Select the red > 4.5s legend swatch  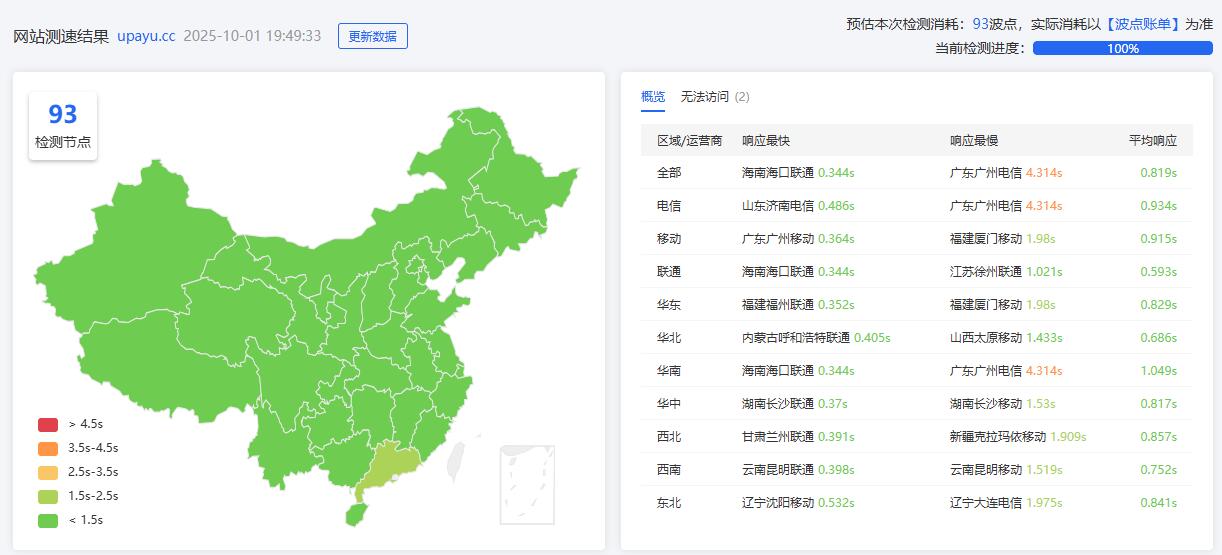point(48,424)
